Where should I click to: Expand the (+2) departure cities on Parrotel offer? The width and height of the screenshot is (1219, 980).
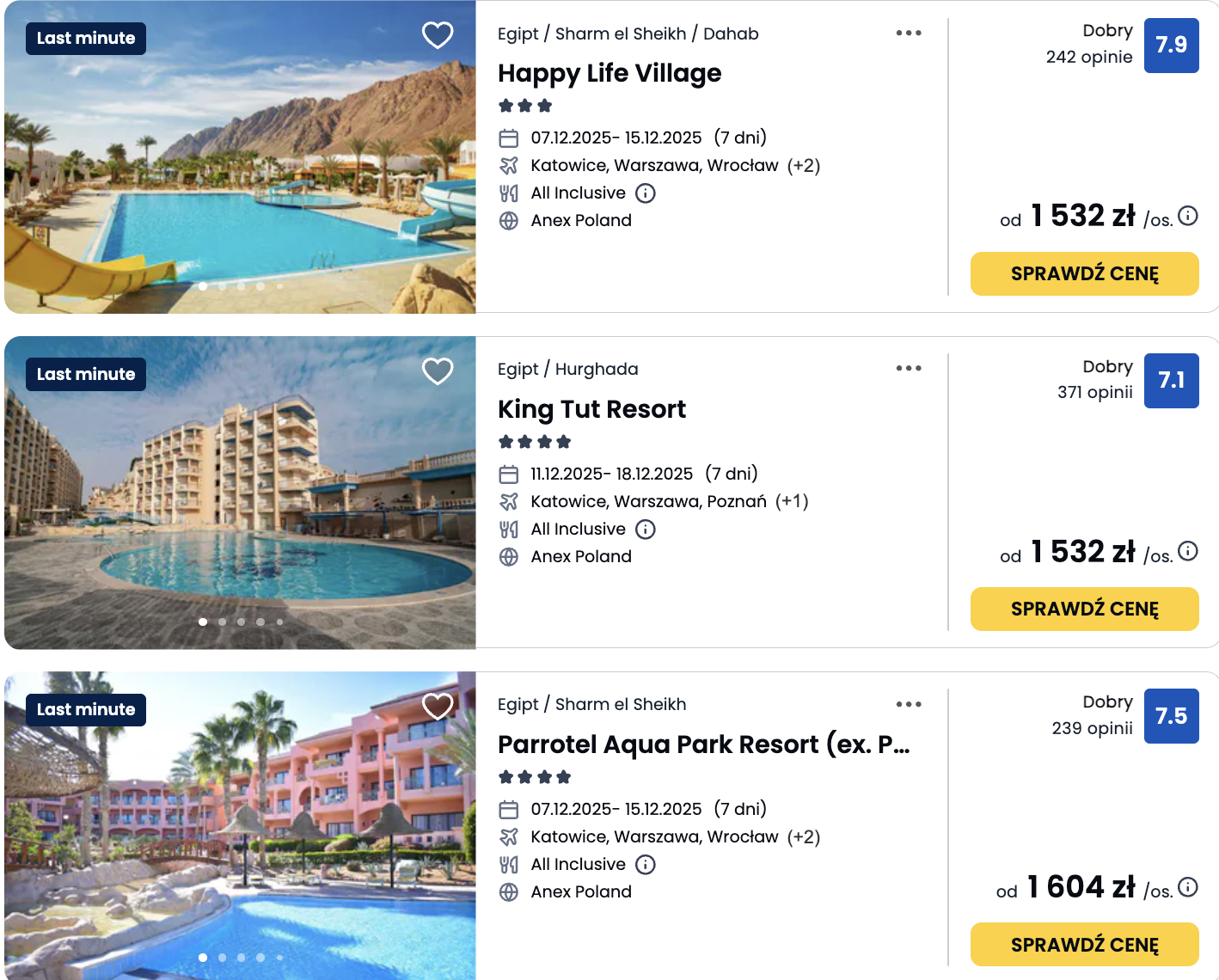coord(806,836)
